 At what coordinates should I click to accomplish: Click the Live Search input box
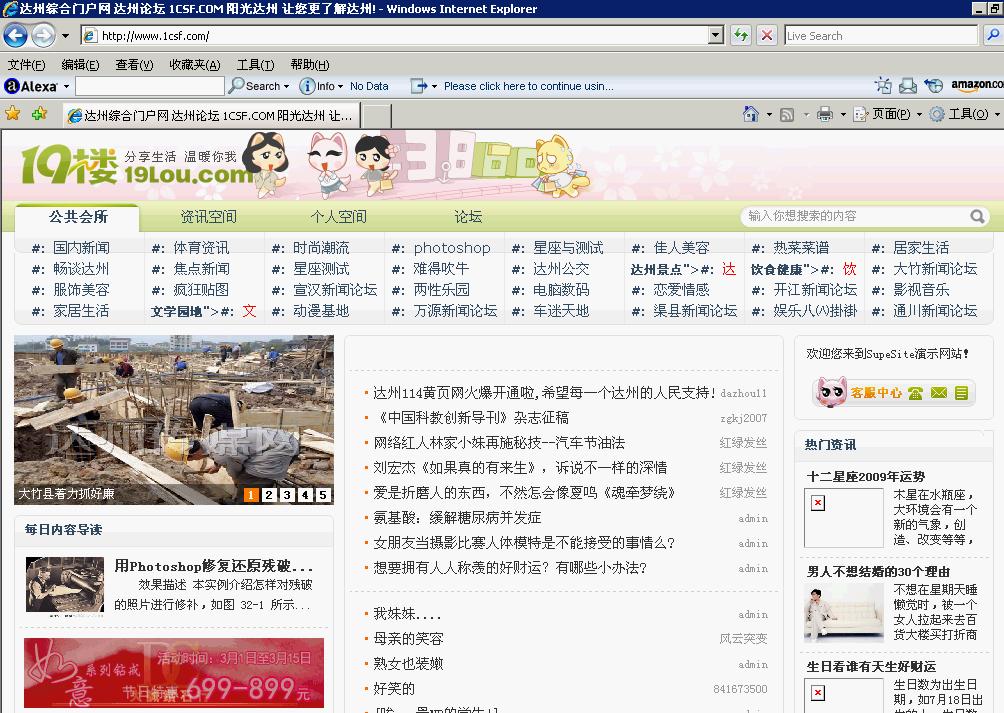click(x=881, y=36)
